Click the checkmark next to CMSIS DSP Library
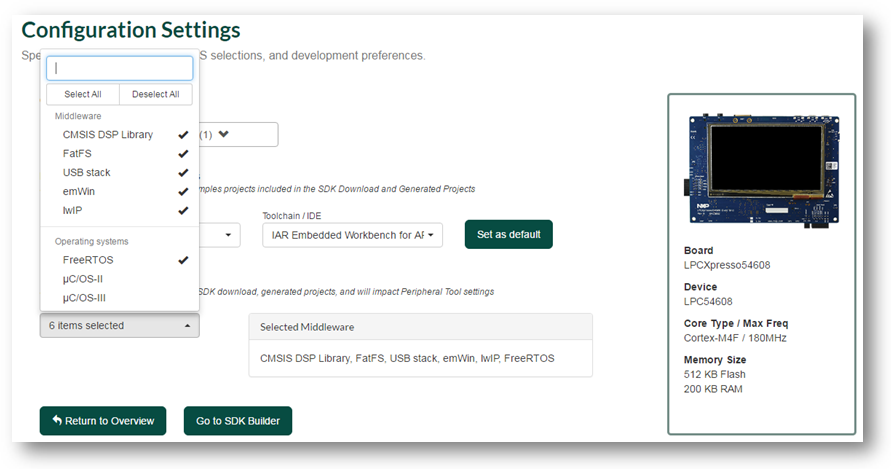The image size is (891, 469). [x=183, y=135]
